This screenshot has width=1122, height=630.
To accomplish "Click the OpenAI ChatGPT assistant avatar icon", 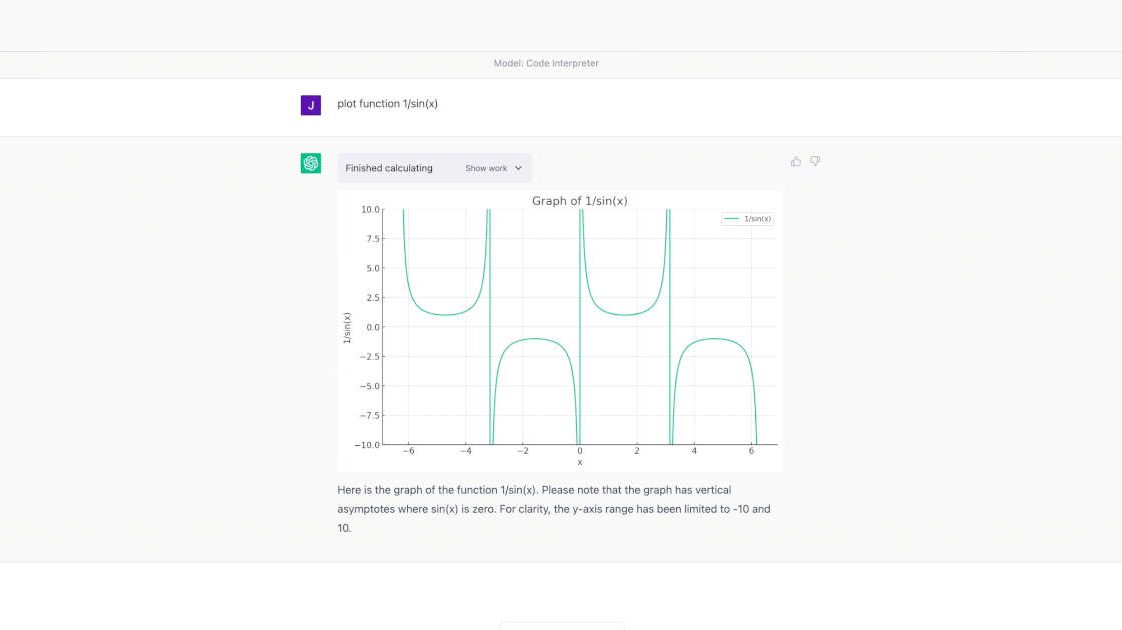I will (x=310, y=161).
